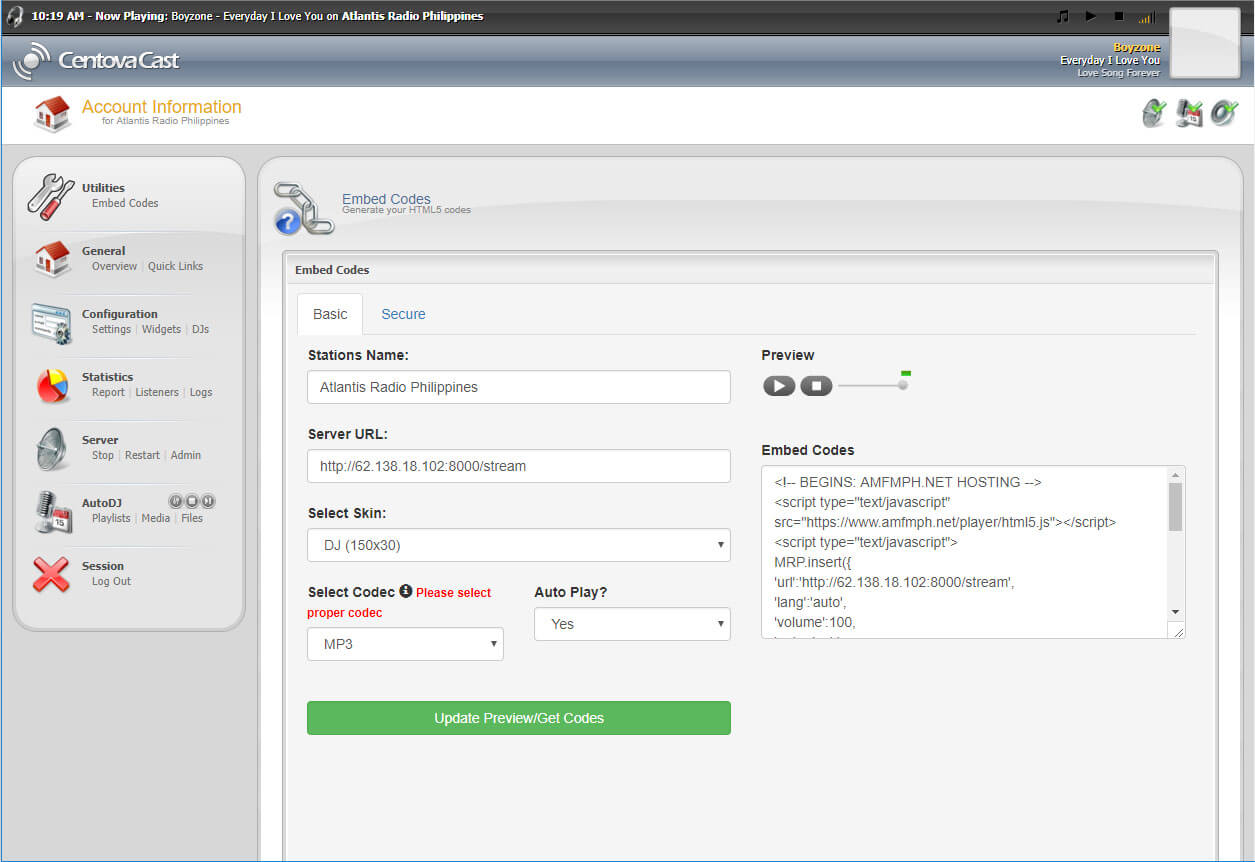Click the Utilities wrench and screwdriver icon
Screen dimensions: 1255x862
click(51, 196)
